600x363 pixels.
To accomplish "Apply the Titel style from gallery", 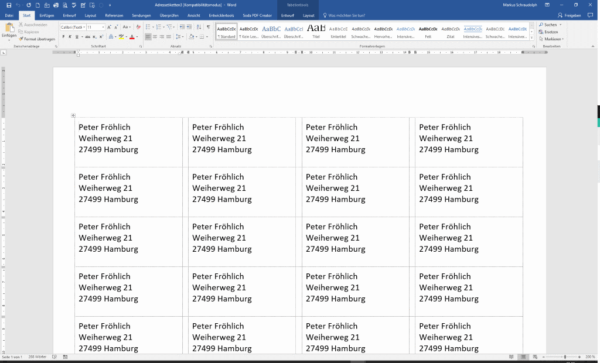I will click(316, 31).
